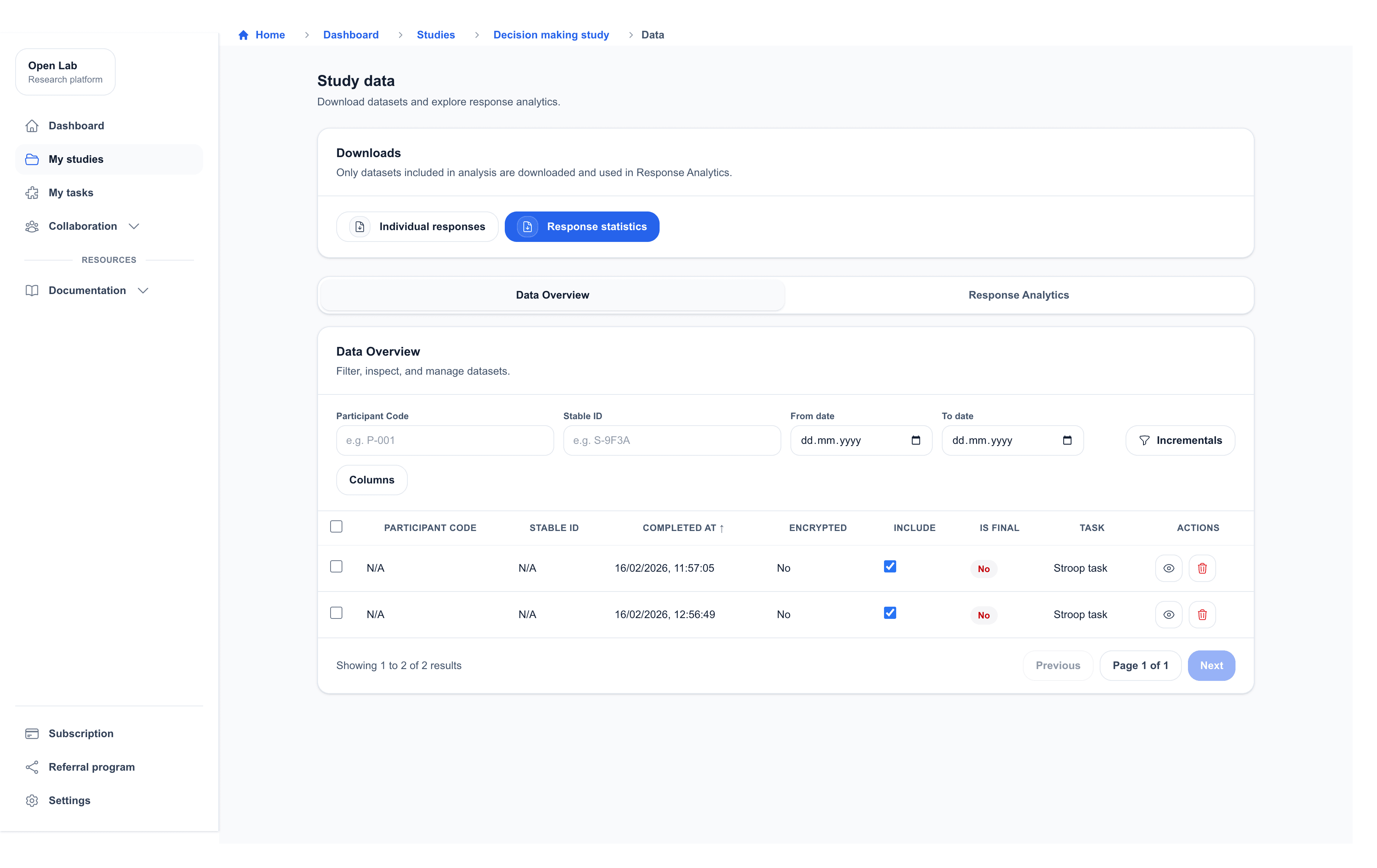Image resolution: width=1377 pixels, height=868 pixels.
Task: Uncheck Include for the first Stroop task row
Action: (x=890, y=567)
